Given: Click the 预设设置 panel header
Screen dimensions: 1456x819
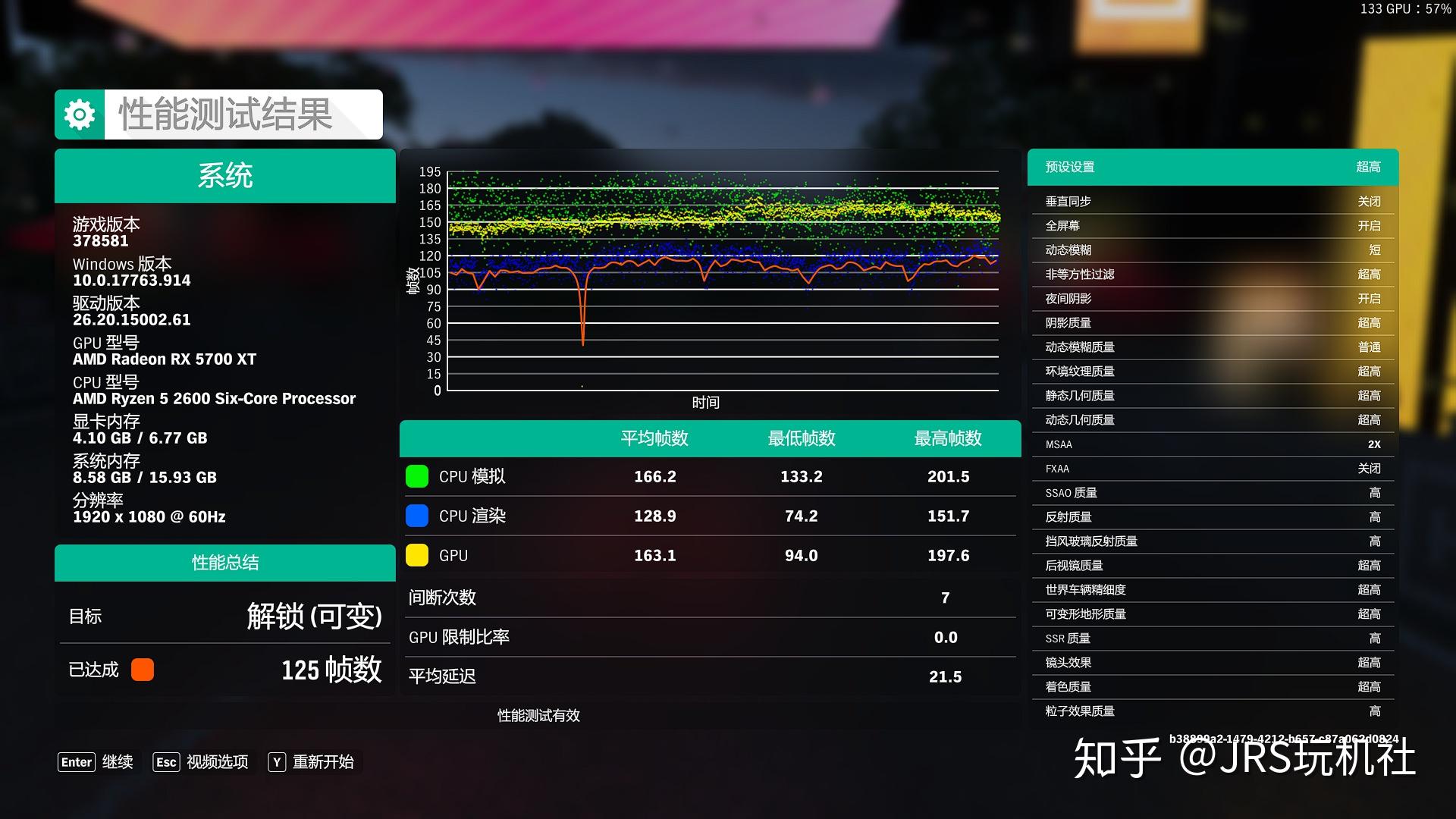Looking at the screenshot, I should pos(1210,167).
